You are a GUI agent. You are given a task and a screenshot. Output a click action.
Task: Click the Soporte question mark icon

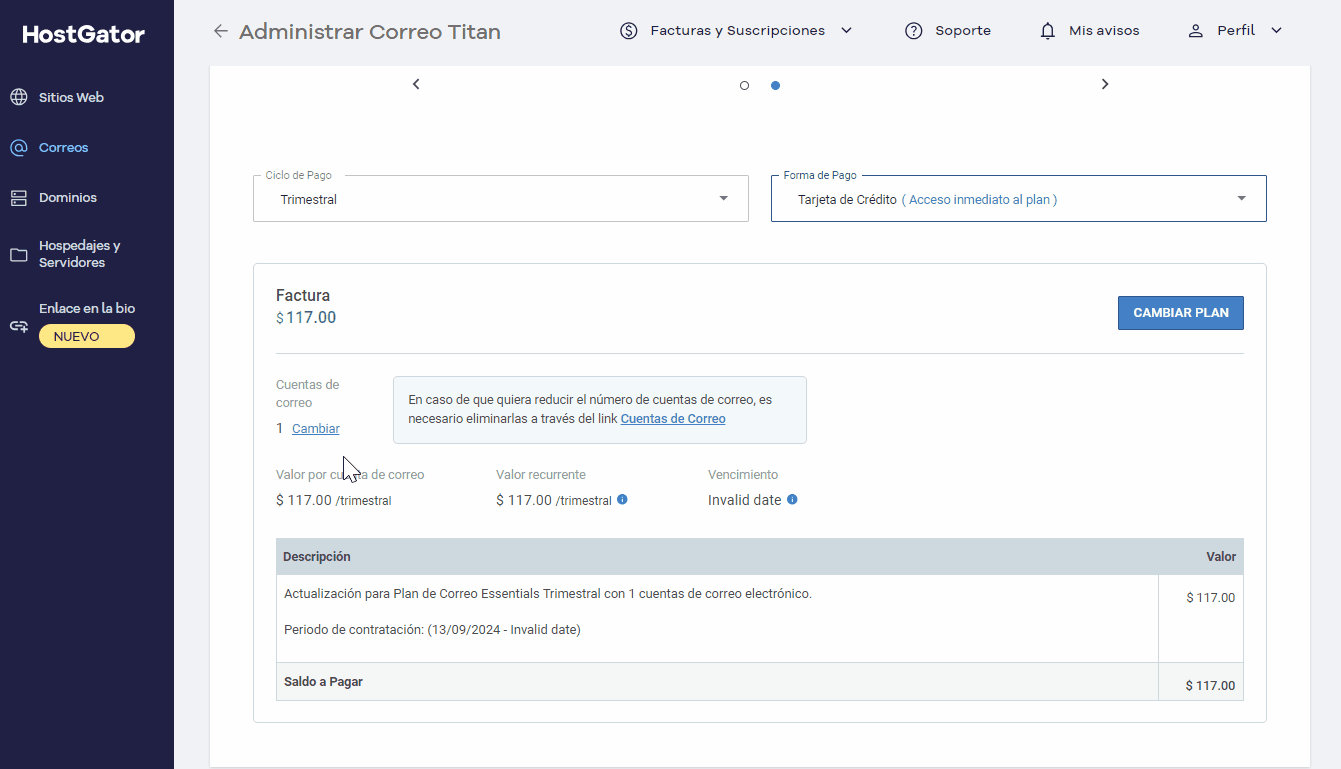tap(913, 31)
